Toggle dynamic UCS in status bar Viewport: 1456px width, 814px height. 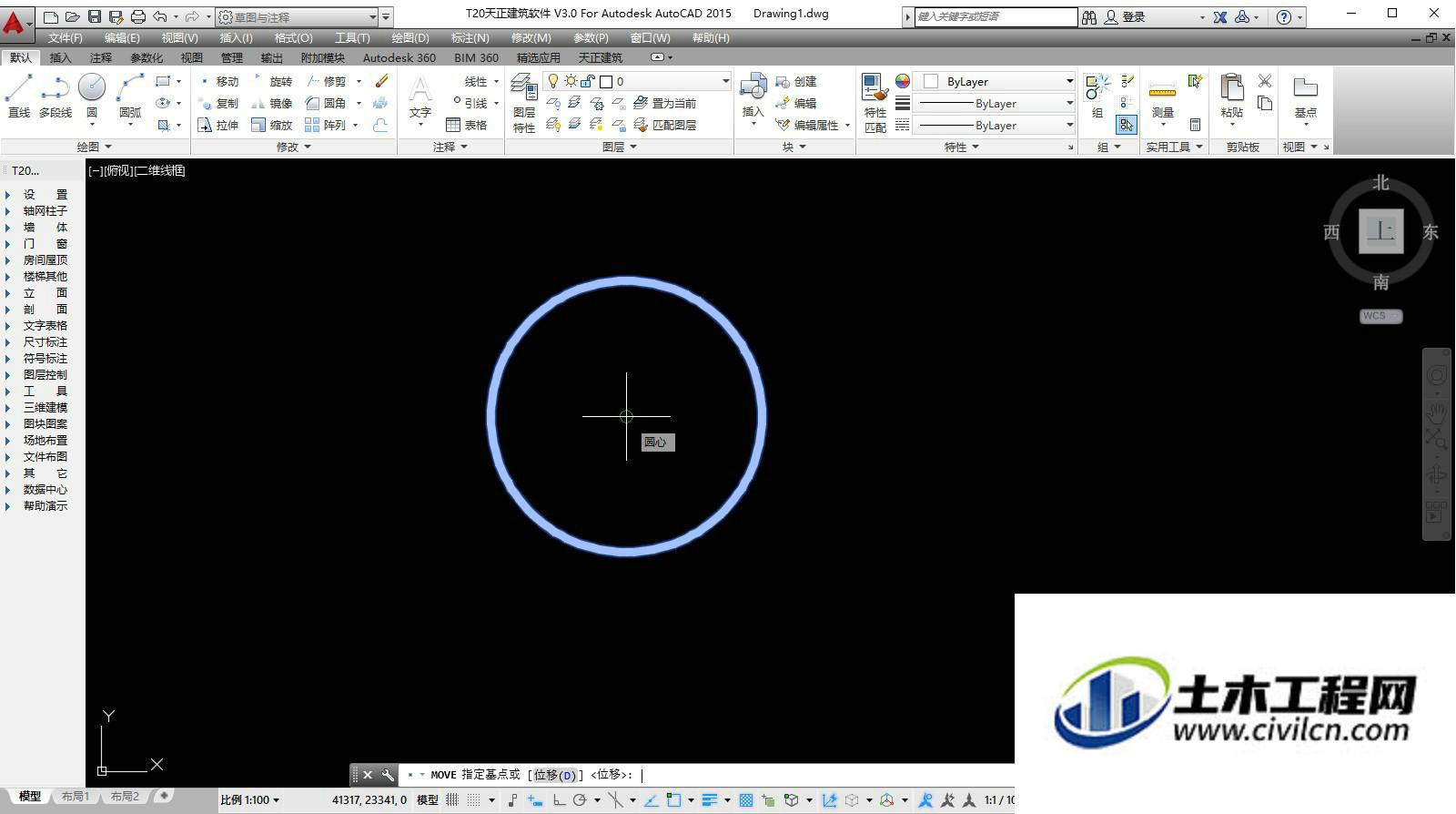point(829,800)
